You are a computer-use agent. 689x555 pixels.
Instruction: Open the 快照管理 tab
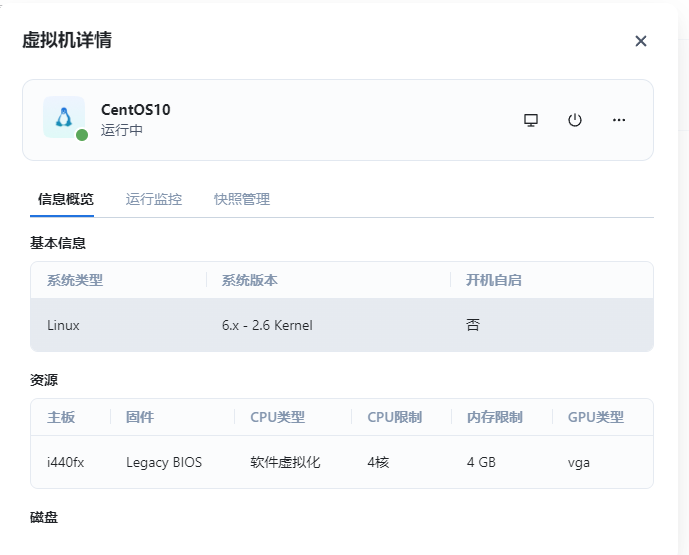point(242,199)
